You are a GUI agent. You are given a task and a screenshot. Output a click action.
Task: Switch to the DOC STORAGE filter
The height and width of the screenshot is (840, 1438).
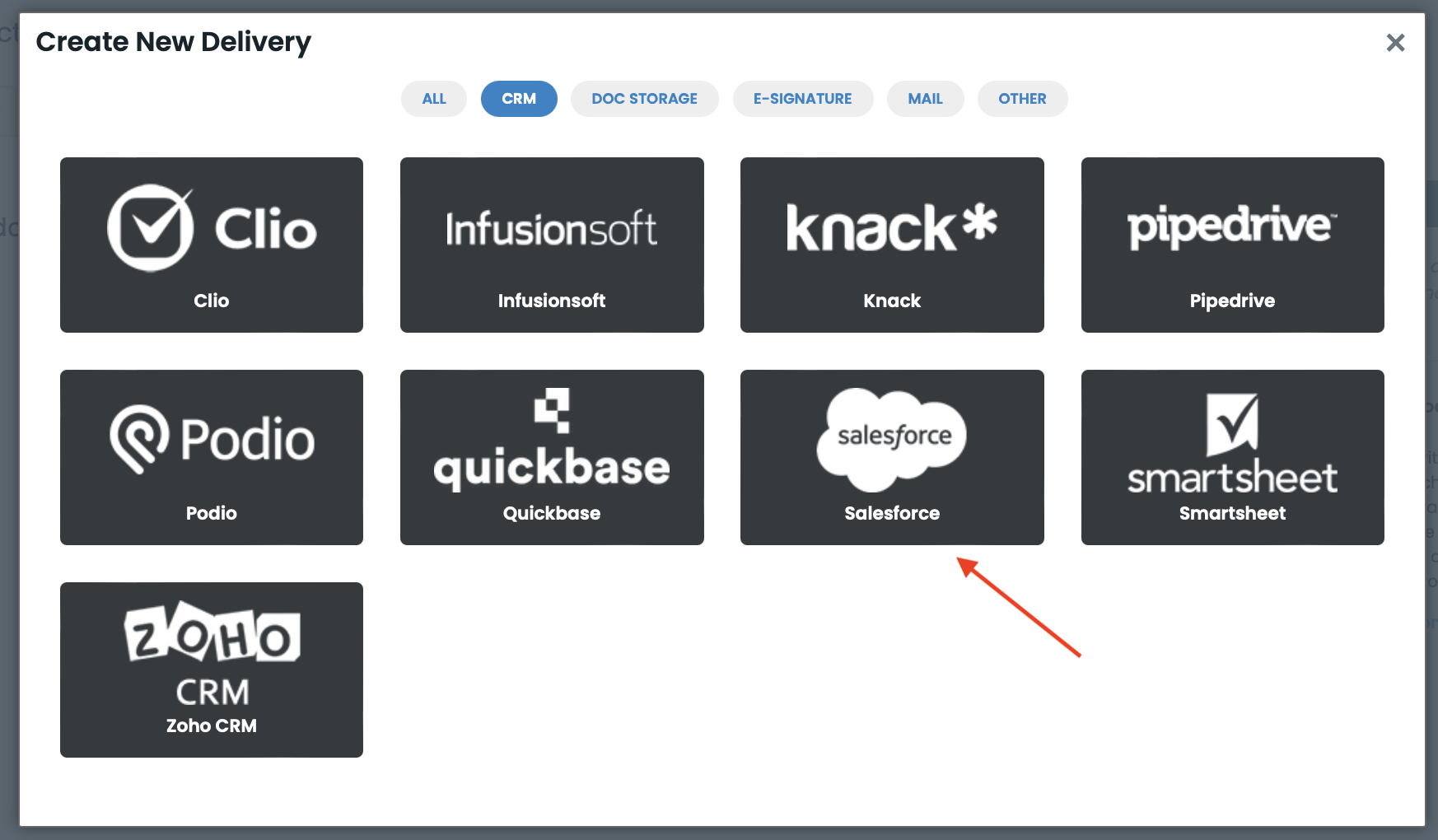pos(644,99)
